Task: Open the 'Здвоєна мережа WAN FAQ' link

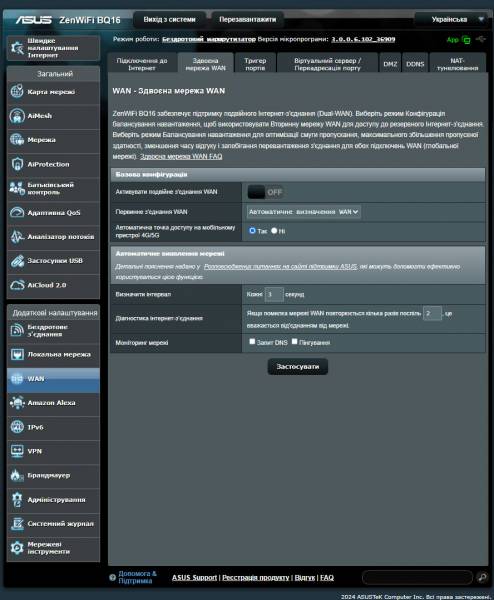Action: [181, 157]
